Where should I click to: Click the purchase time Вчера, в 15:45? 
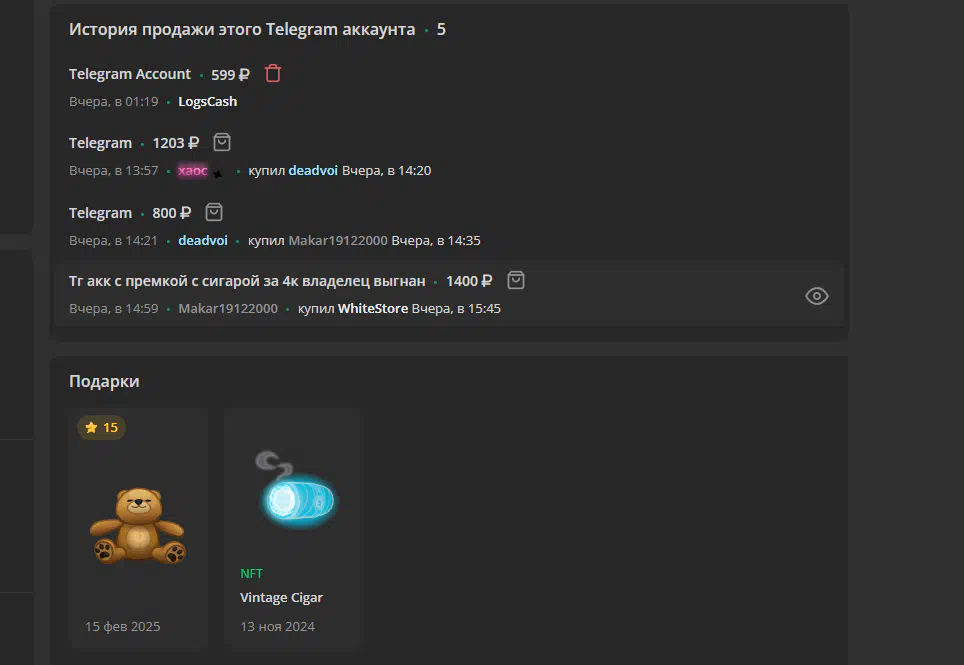[x=456, y=309]
